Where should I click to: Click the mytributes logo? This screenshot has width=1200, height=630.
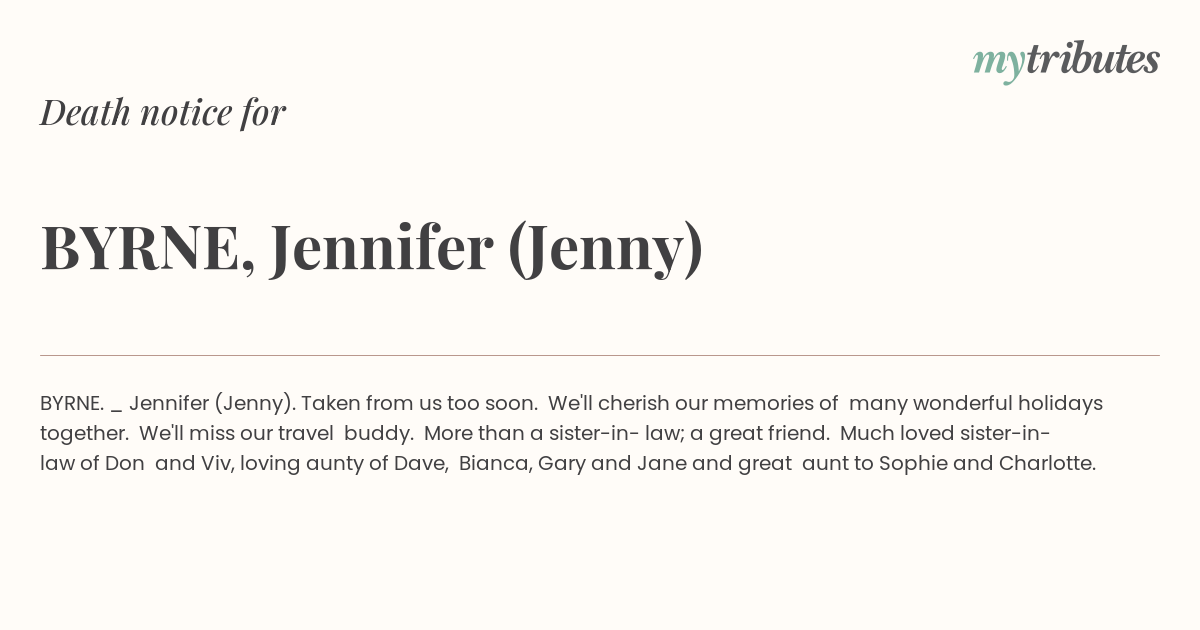click(x=1066, y=61)
